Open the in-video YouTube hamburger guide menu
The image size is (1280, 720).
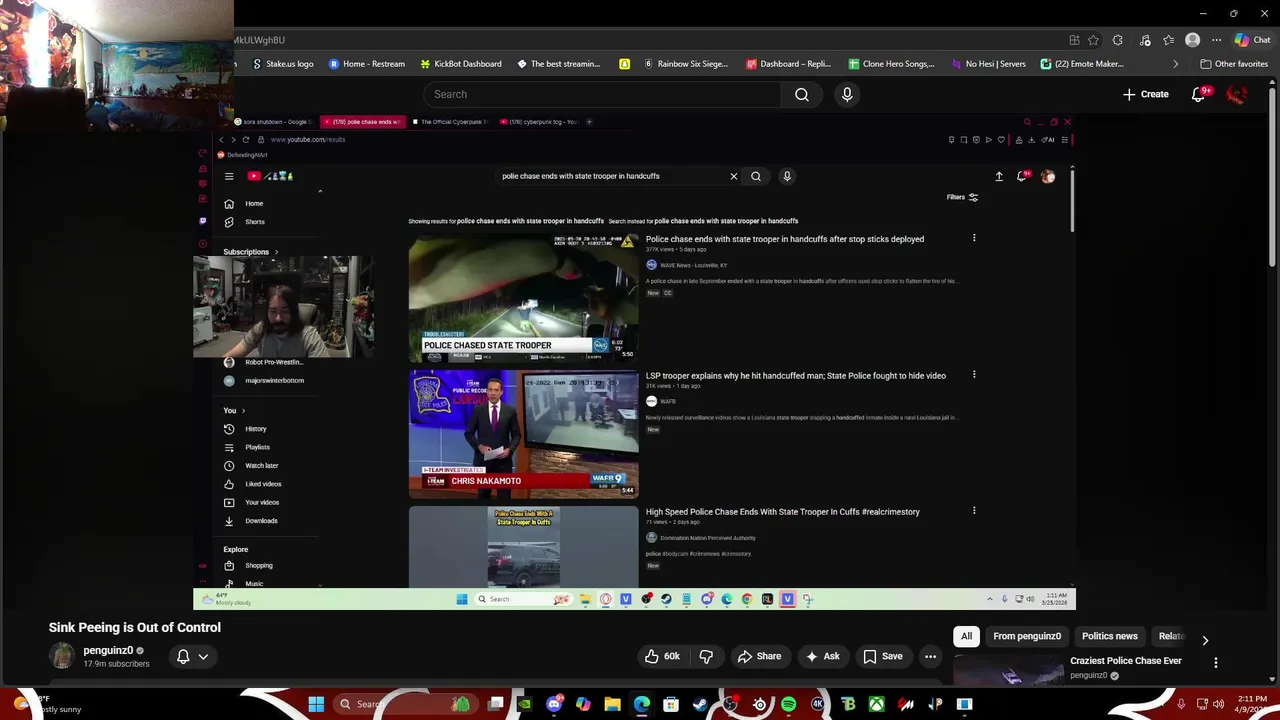point(229,176)
